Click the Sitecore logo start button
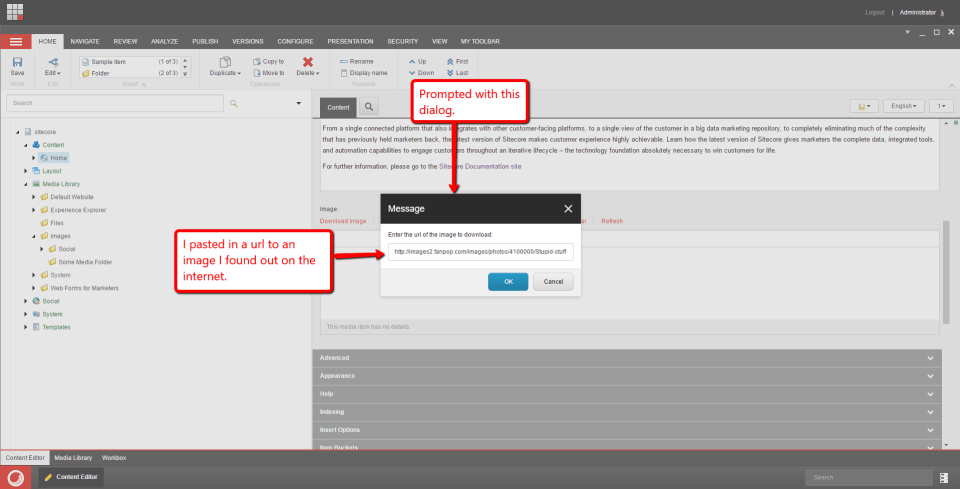Screen dimensions: 960x489 (x=17, y=478)
